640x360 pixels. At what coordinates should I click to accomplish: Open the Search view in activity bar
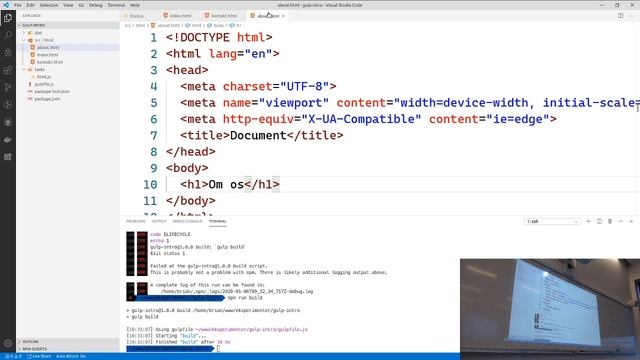(8, 35)
